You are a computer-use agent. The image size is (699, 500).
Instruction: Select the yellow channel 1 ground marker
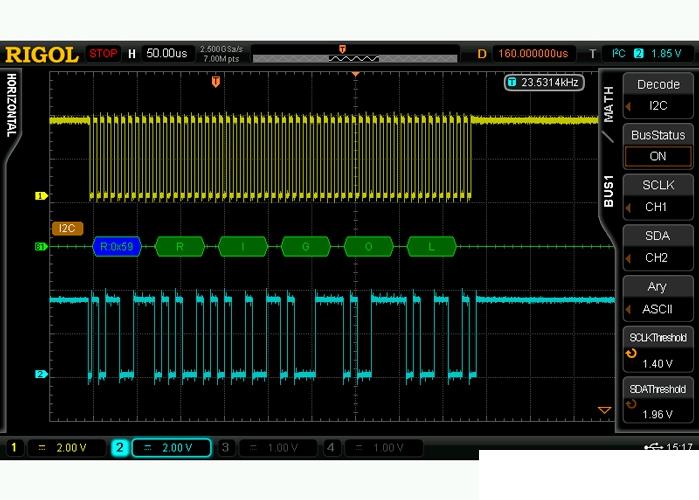(41, 196)
